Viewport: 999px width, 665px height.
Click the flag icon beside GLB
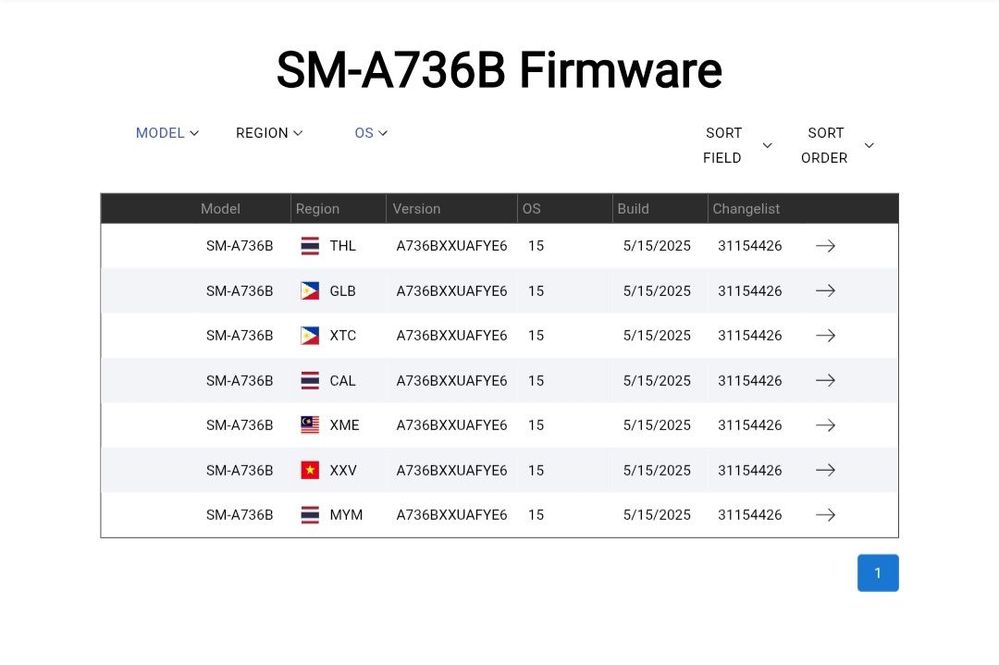[310, 290]
